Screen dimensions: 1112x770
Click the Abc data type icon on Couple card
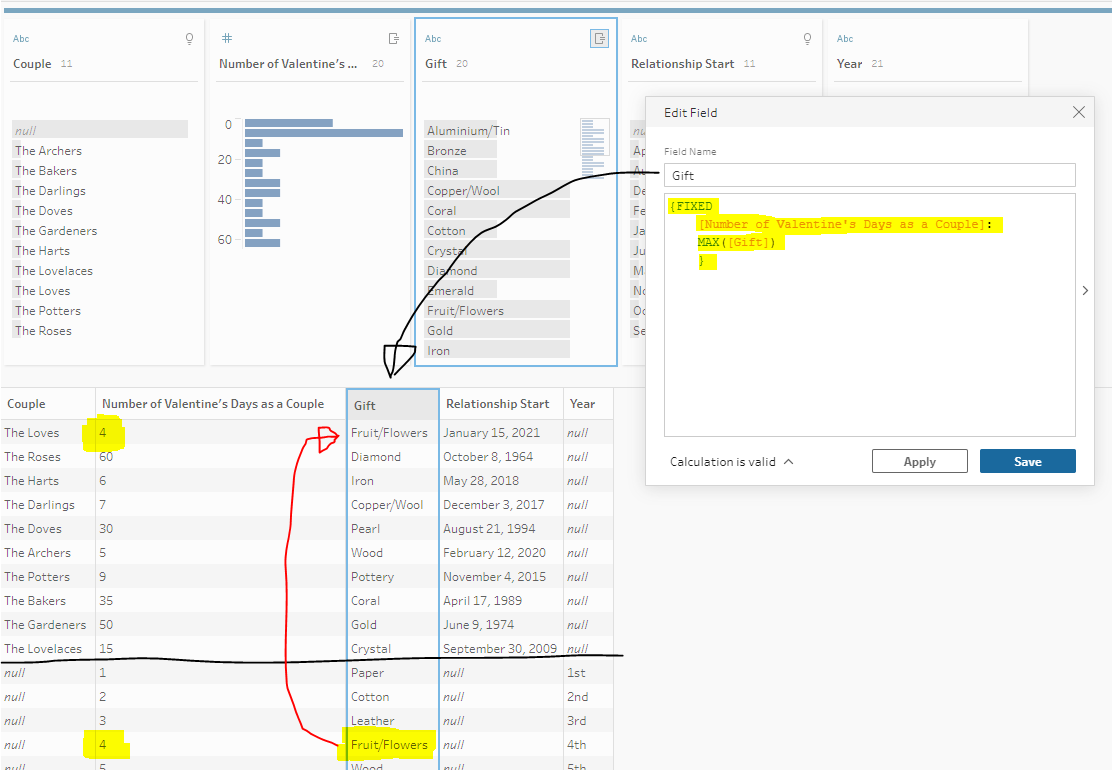21,39
